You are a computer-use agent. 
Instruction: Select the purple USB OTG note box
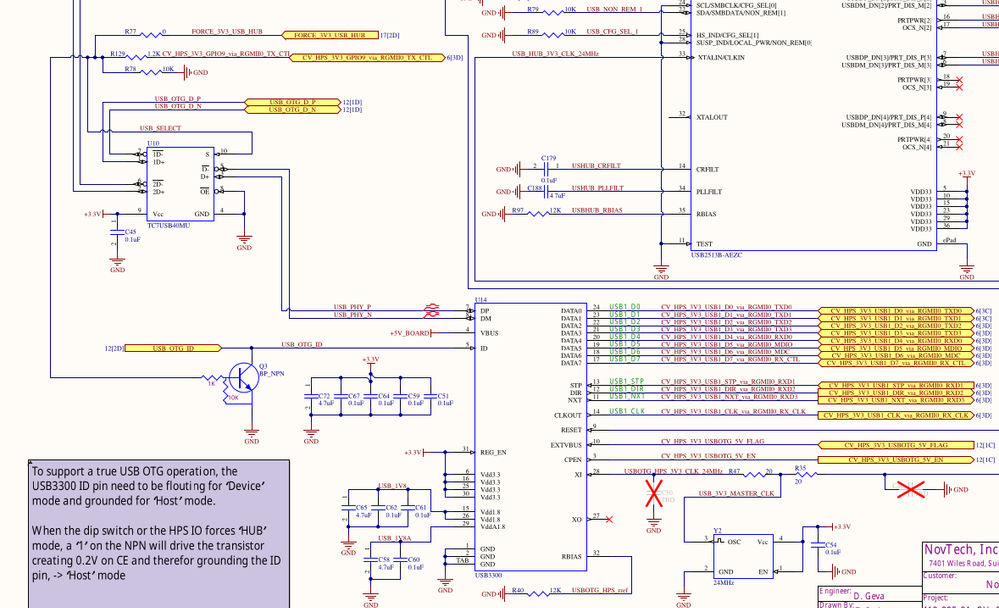[x=159, y=533]
